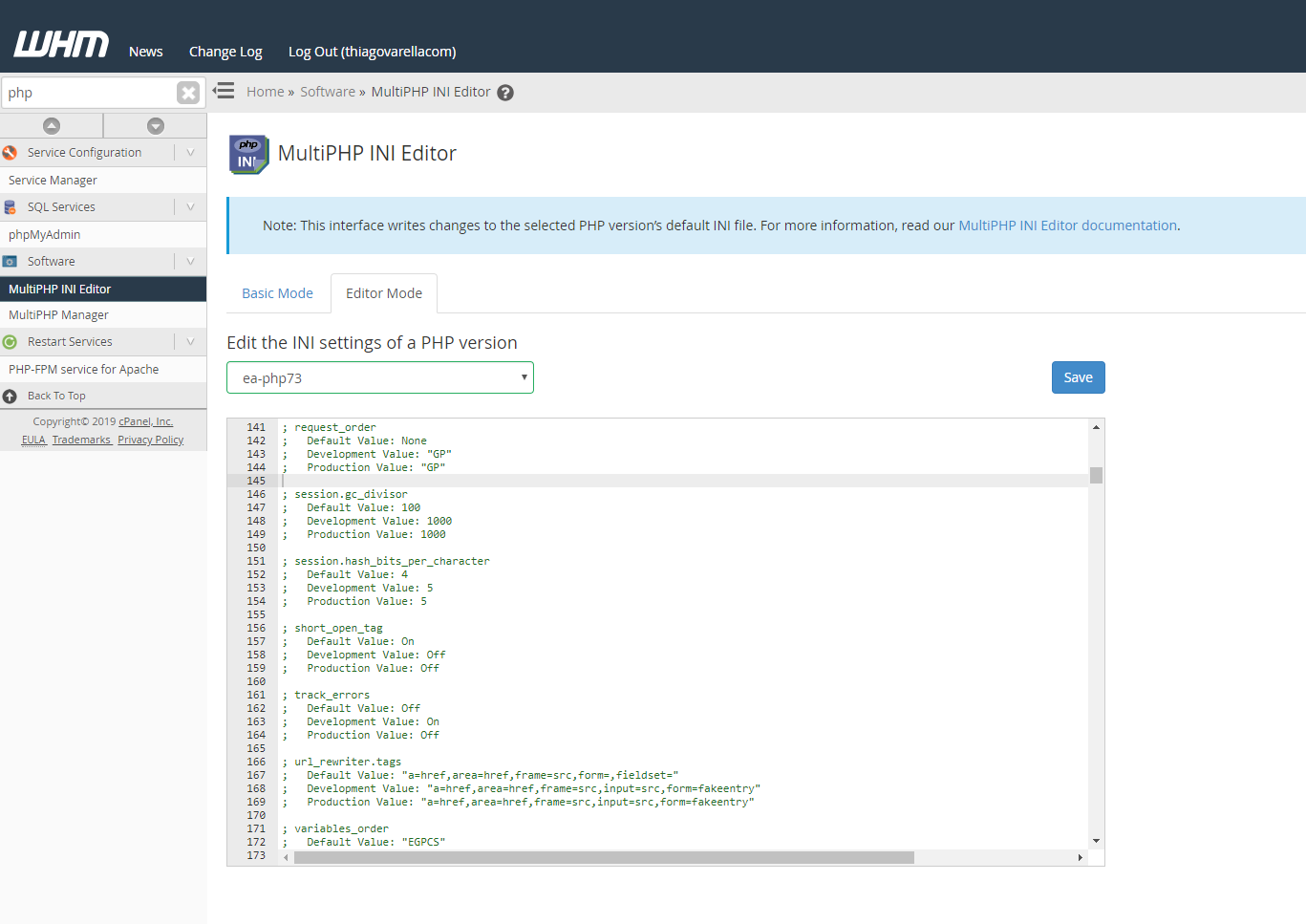Click the SQL Services database icon
Viewport: 1306px width, 924px height.
tap(10, 207)
